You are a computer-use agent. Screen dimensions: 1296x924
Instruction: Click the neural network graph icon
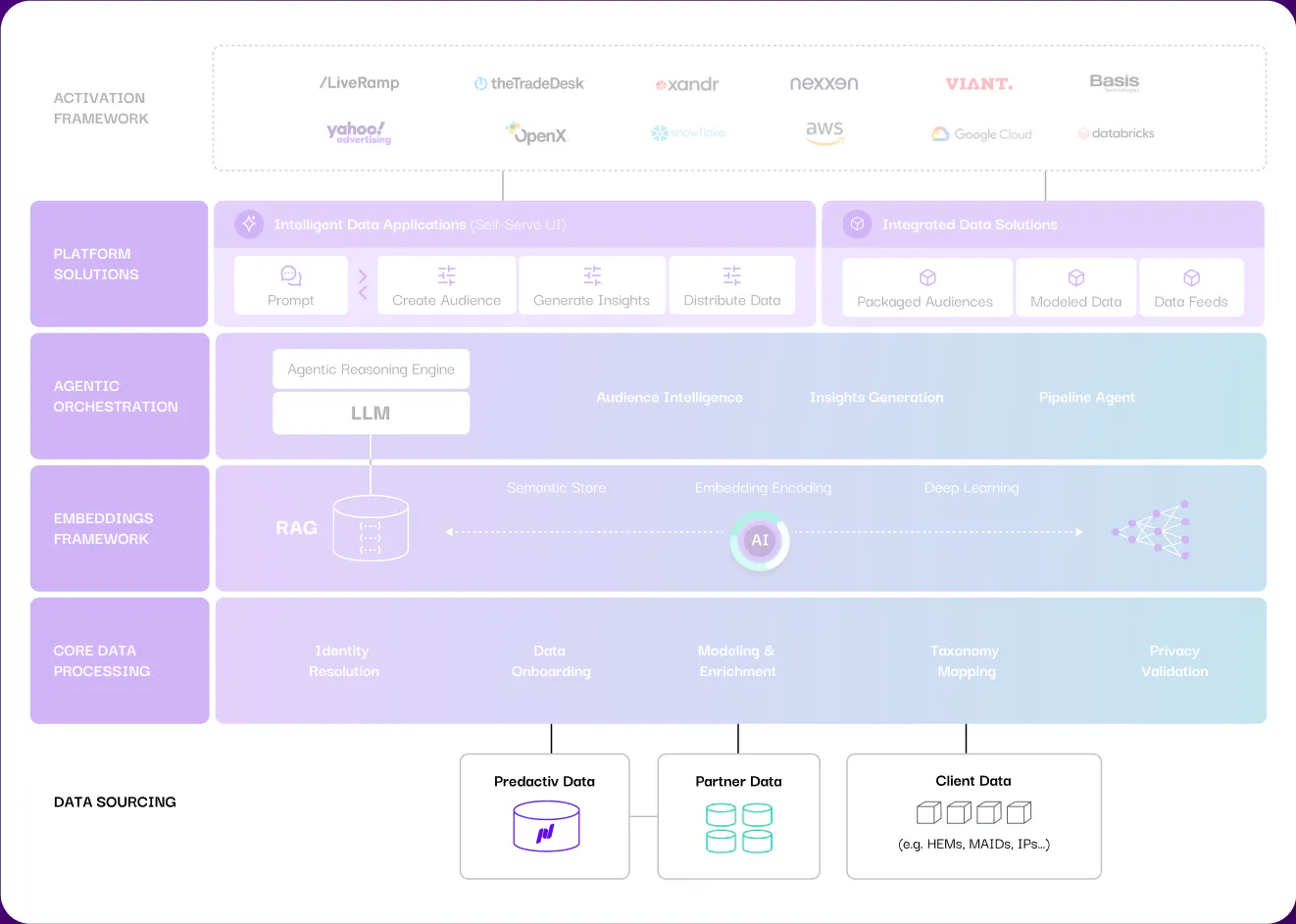click(1151, 530)
